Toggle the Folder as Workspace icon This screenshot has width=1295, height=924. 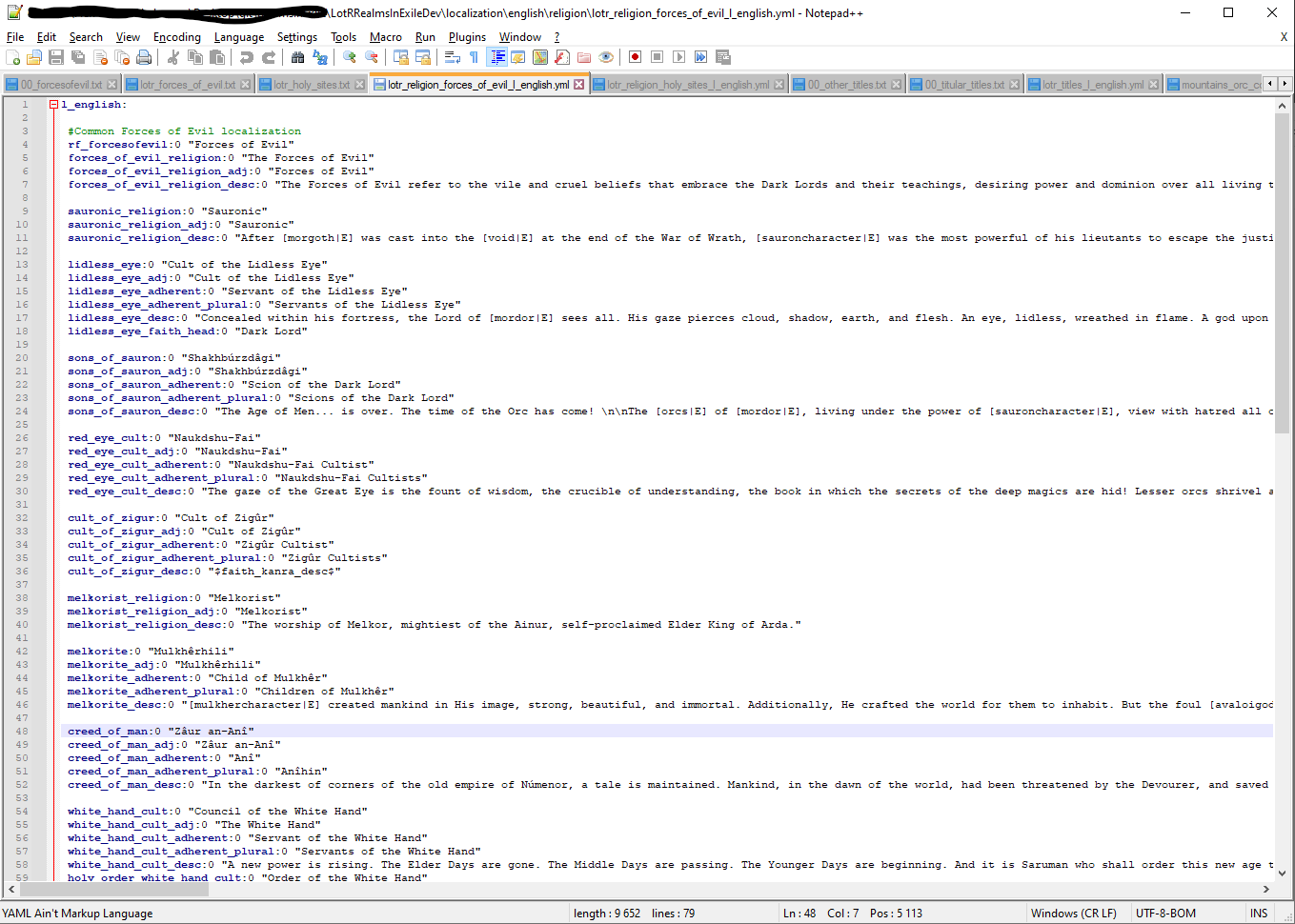(584, 58)
